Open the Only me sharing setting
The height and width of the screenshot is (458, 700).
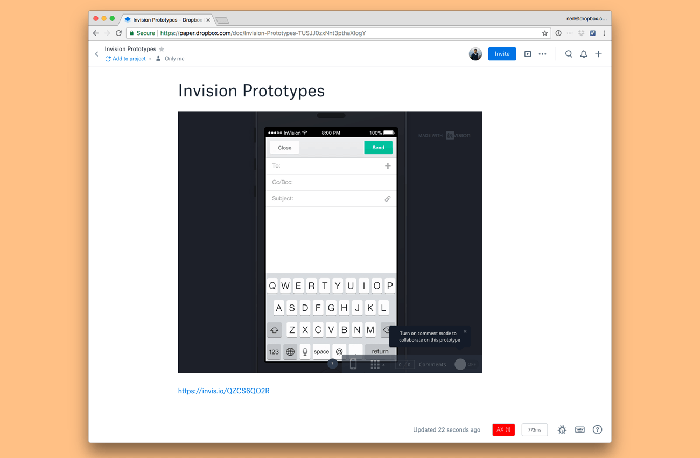[170, 59]
